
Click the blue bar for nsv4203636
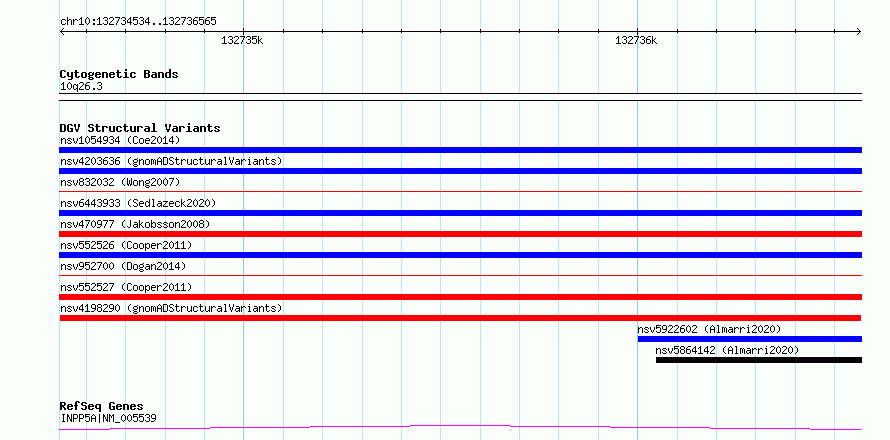click(x=460, y=171)
